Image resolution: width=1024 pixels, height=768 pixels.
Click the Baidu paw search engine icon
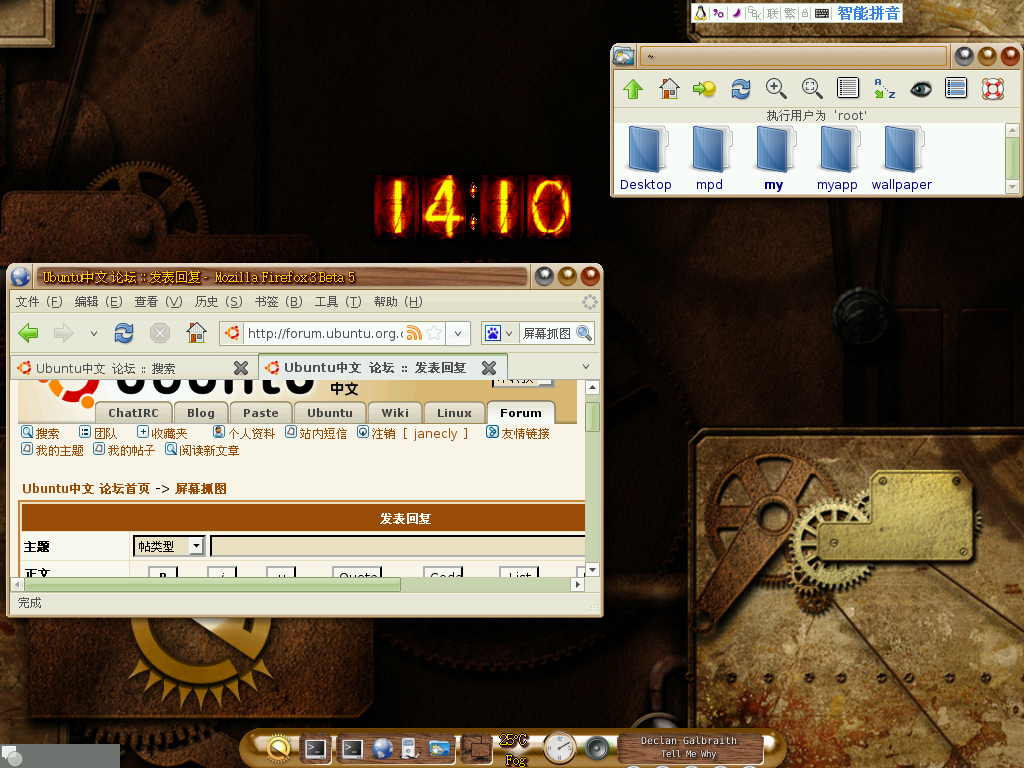coord(493,333)
